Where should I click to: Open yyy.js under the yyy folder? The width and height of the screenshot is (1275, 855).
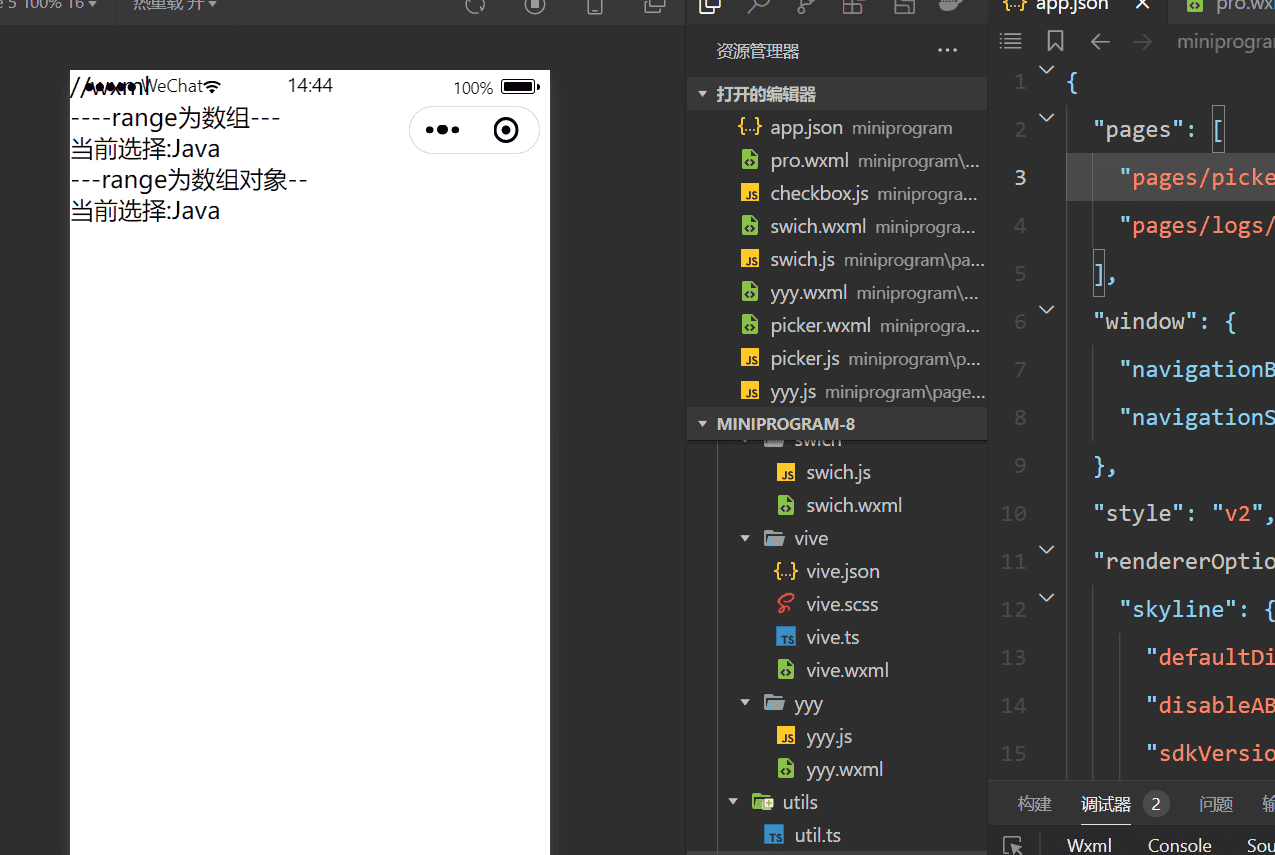[x=829, y=736]
